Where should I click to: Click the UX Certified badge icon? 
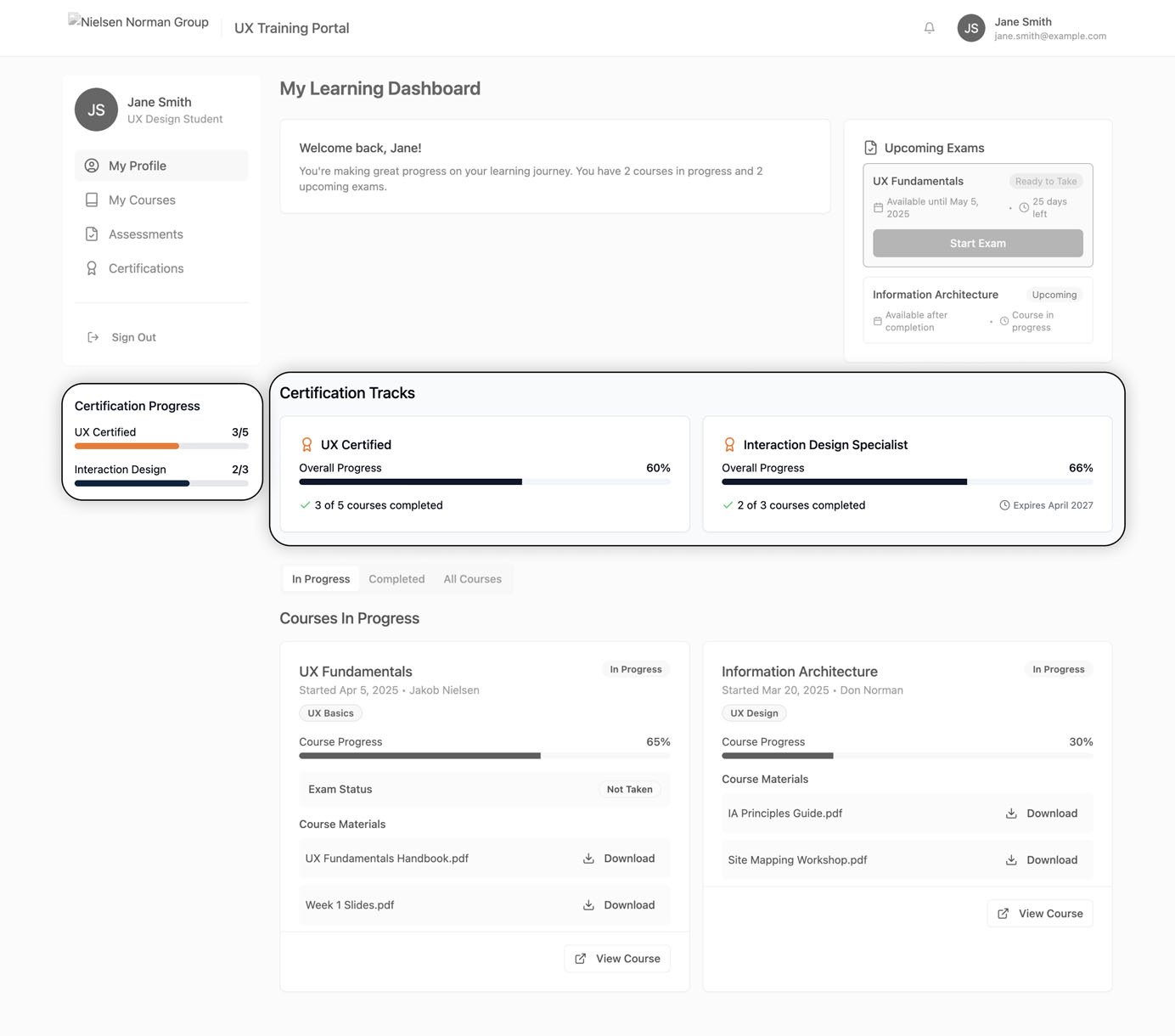[306, 443]
